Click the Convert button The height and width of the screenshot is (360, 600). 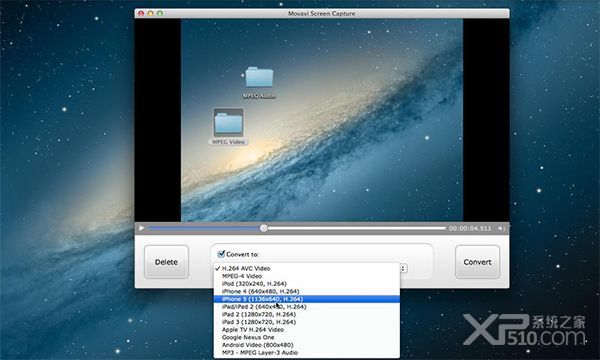point(477,262)
